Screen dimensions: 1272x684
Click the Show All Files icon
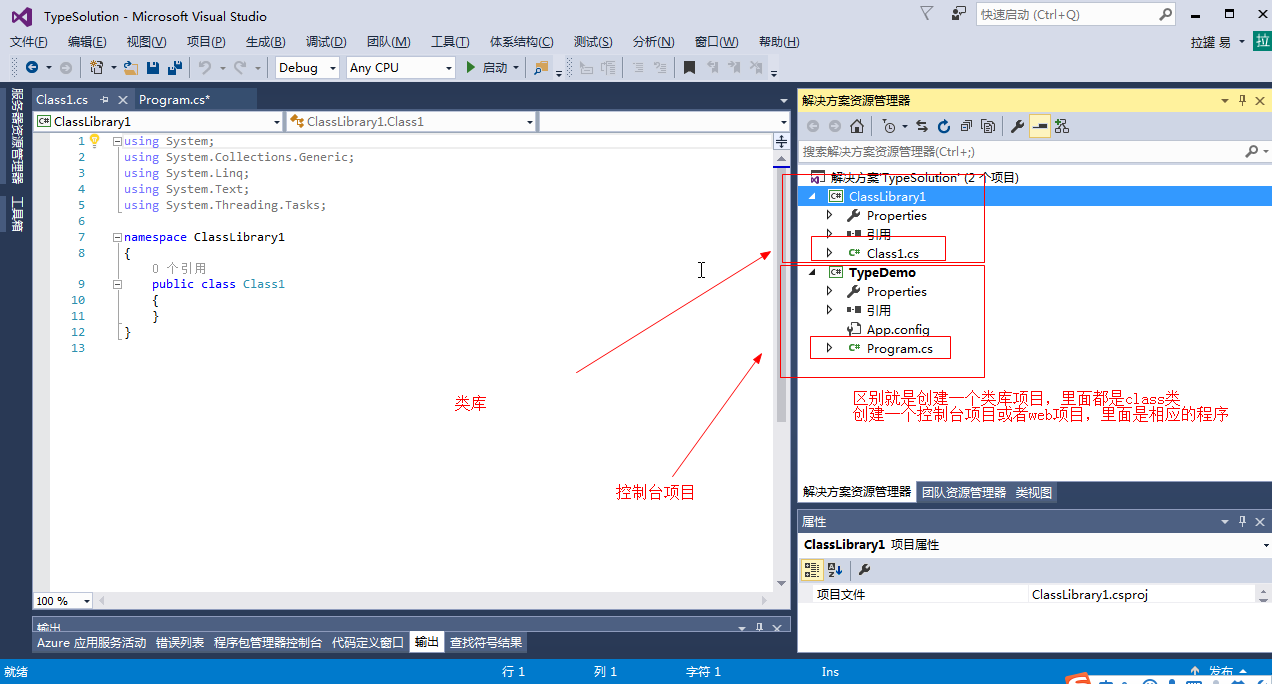click(x=988, y=126)
